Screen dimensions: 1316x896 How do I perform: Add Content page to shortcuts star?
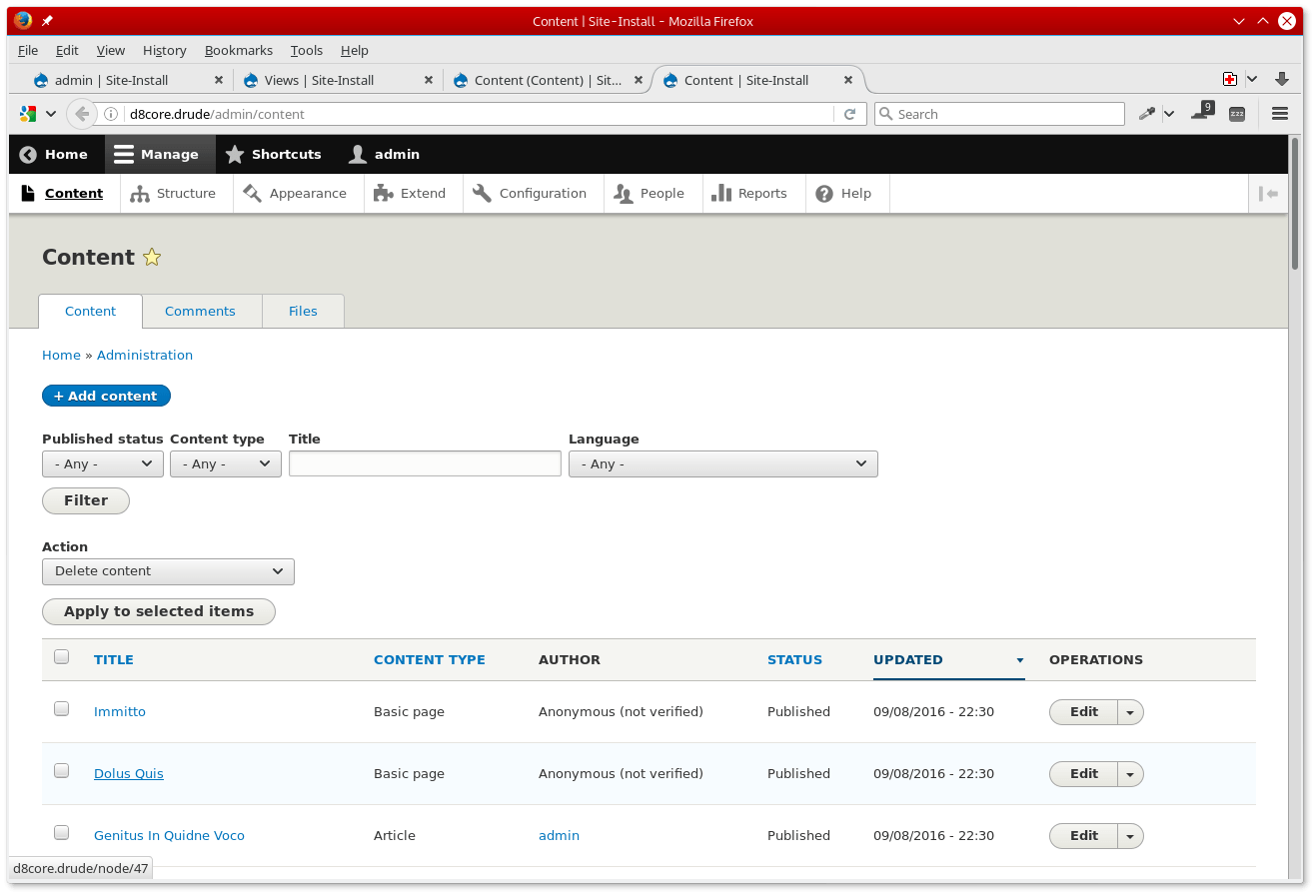pos(152,258)
